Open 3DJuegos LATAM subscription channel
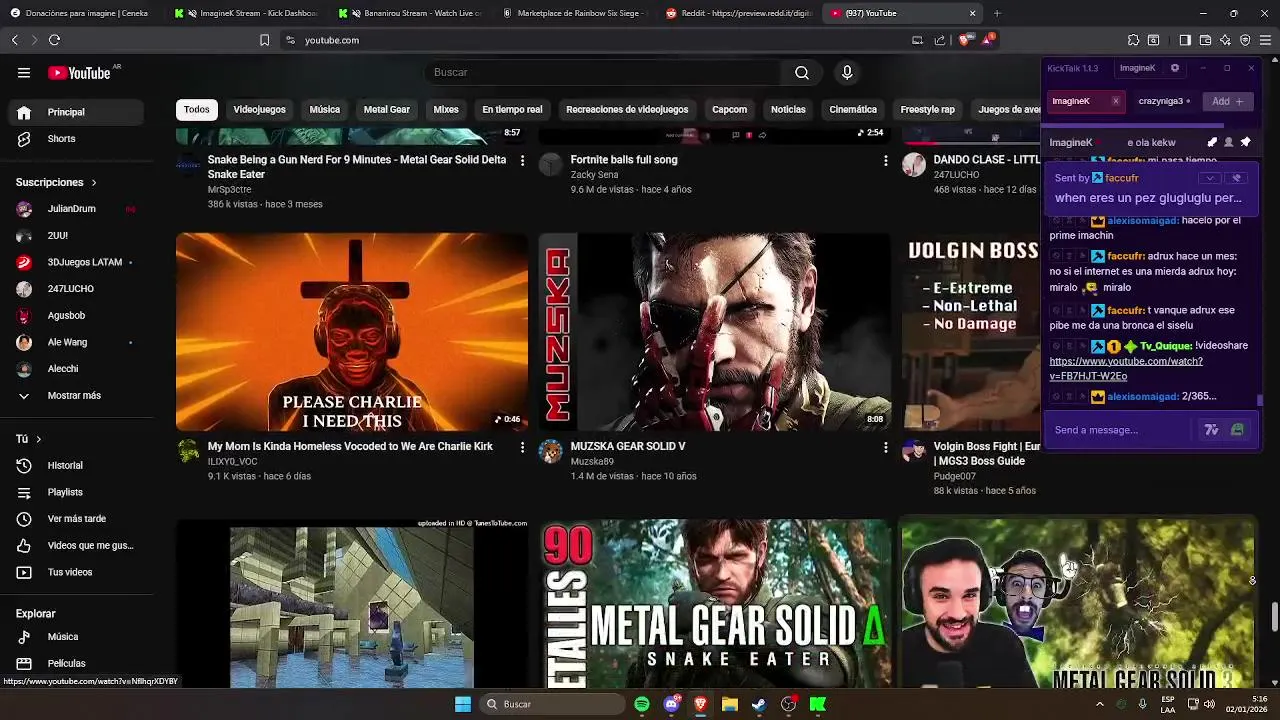The height and width of the screenshot is (720, 1280). coord(76,262)
